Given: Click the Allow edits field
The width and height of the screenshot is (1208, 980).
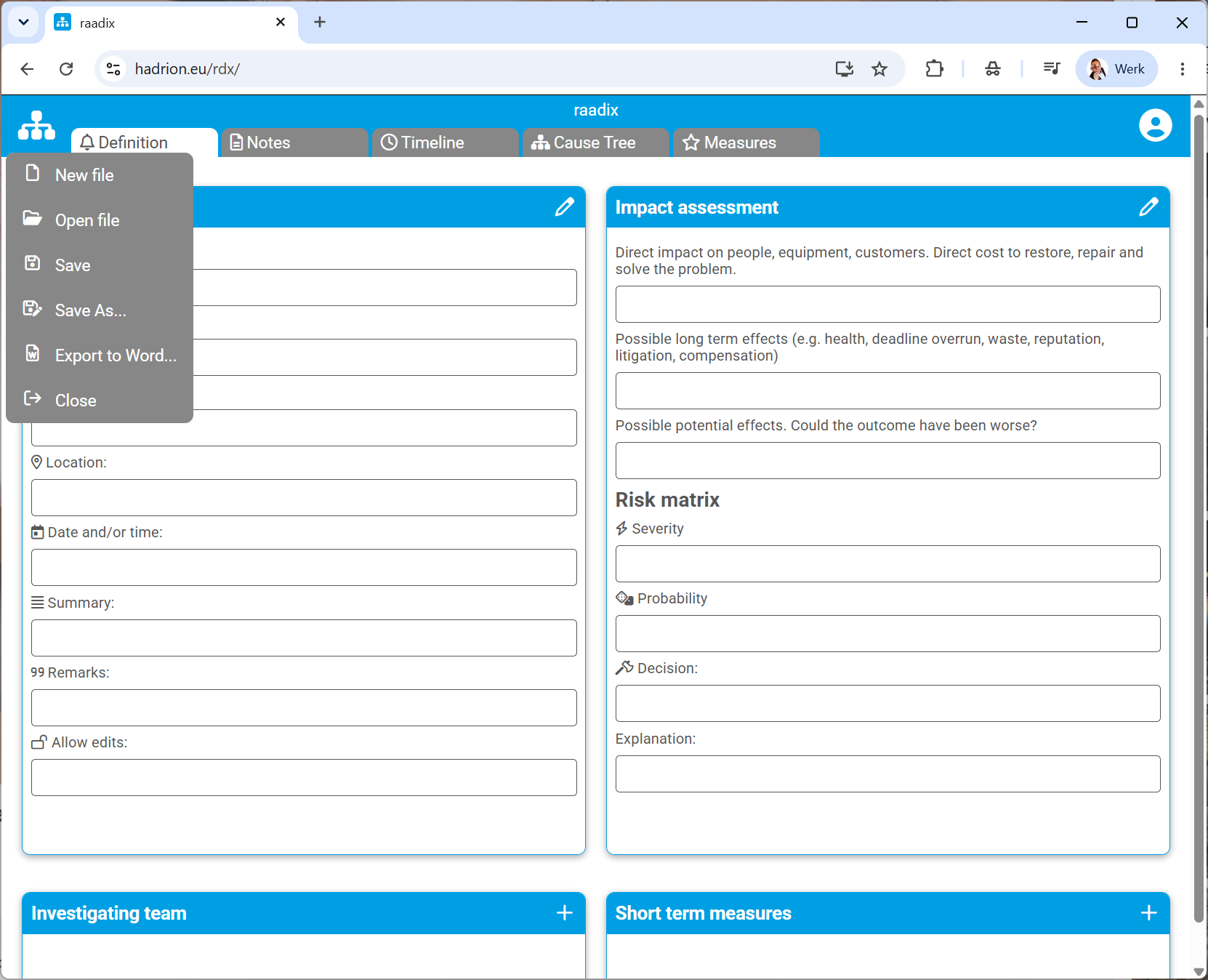Looking at the screenshot, I should (304, 778).
